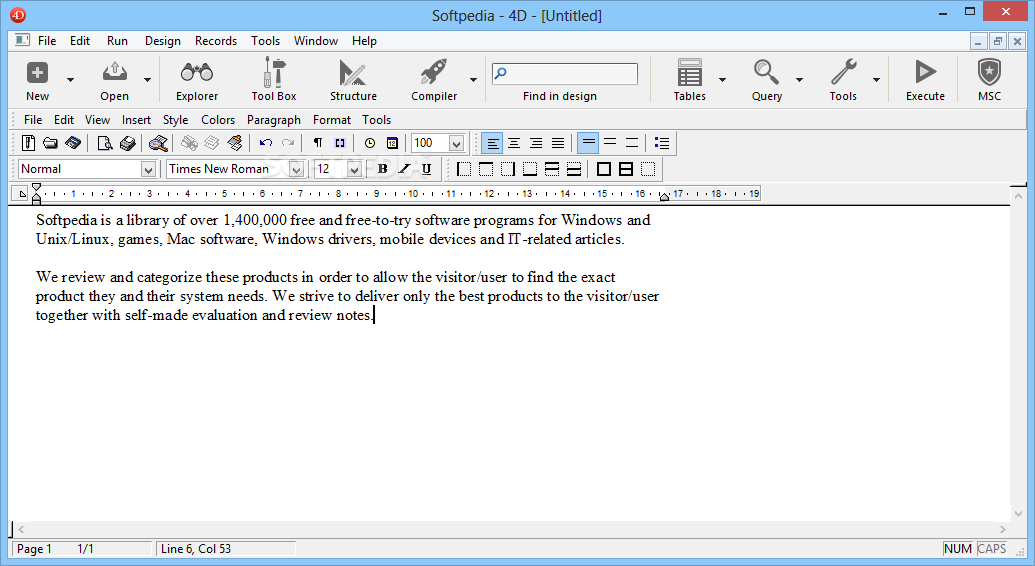1035x566 pixels.
Task: Click the save diskette icon
Action: [73, 143]
